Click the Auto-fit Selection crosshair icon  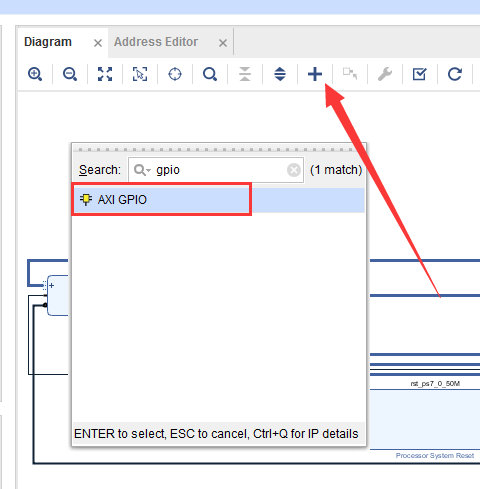[175, 74]
